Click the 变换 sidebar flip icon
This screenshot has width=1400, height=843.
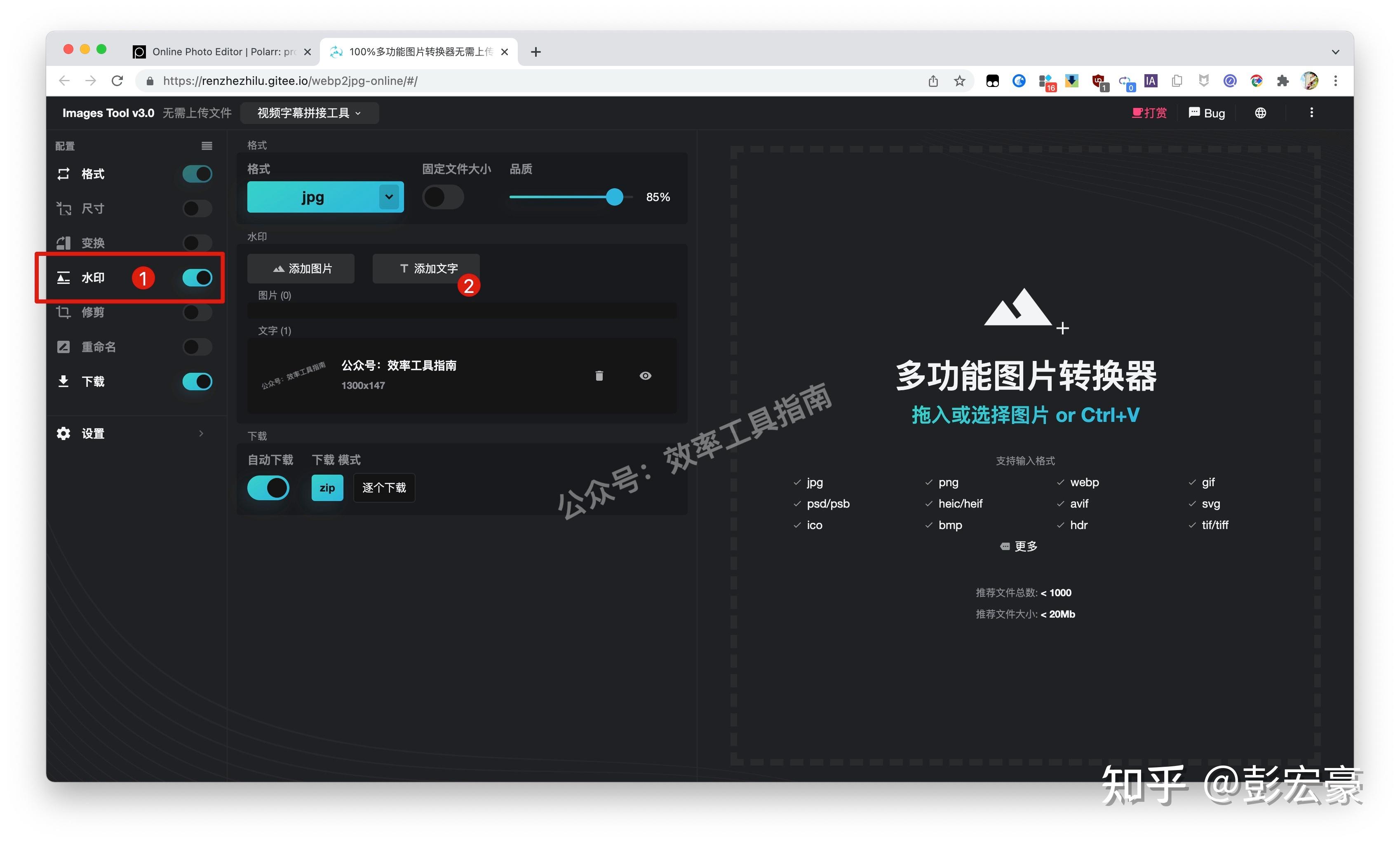coord(63,243)
